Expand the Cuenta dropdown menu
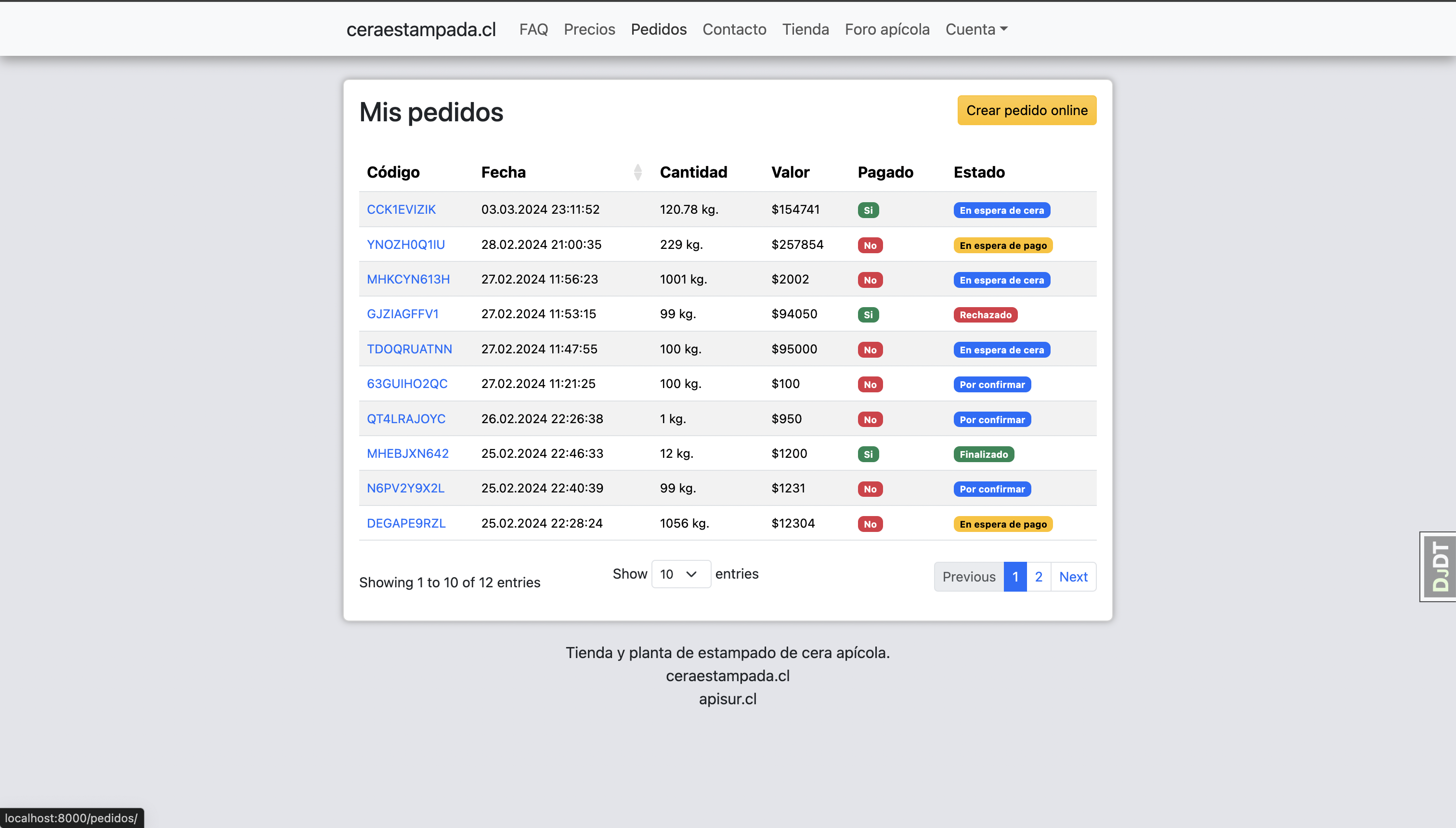1456x828 pixels. click(976, 29)
